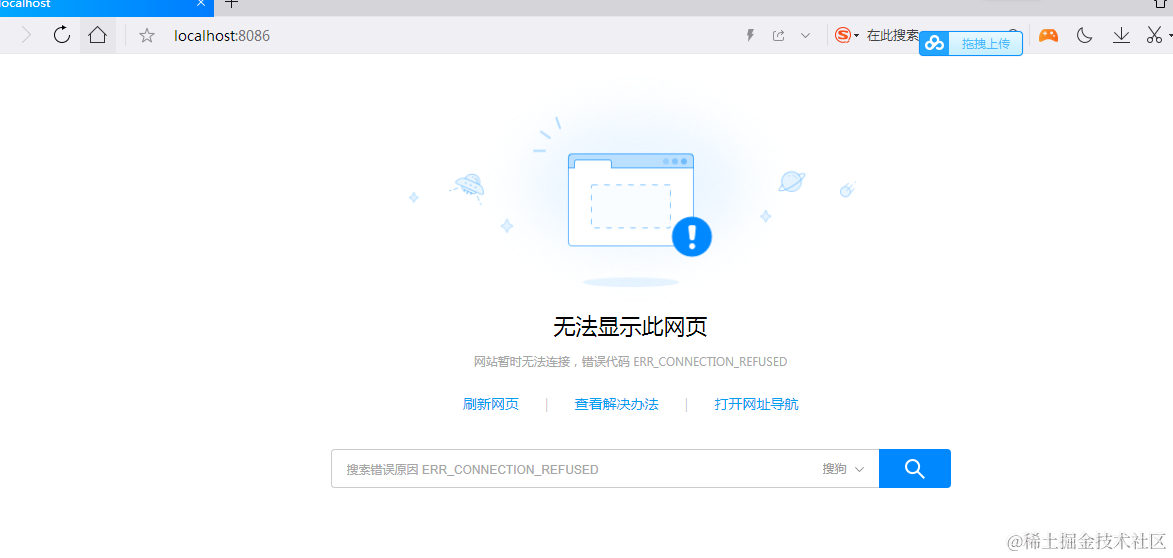Click the blue magnifier search button
1173x558 pixels.
pyautogui.click(x=915, y=469)
